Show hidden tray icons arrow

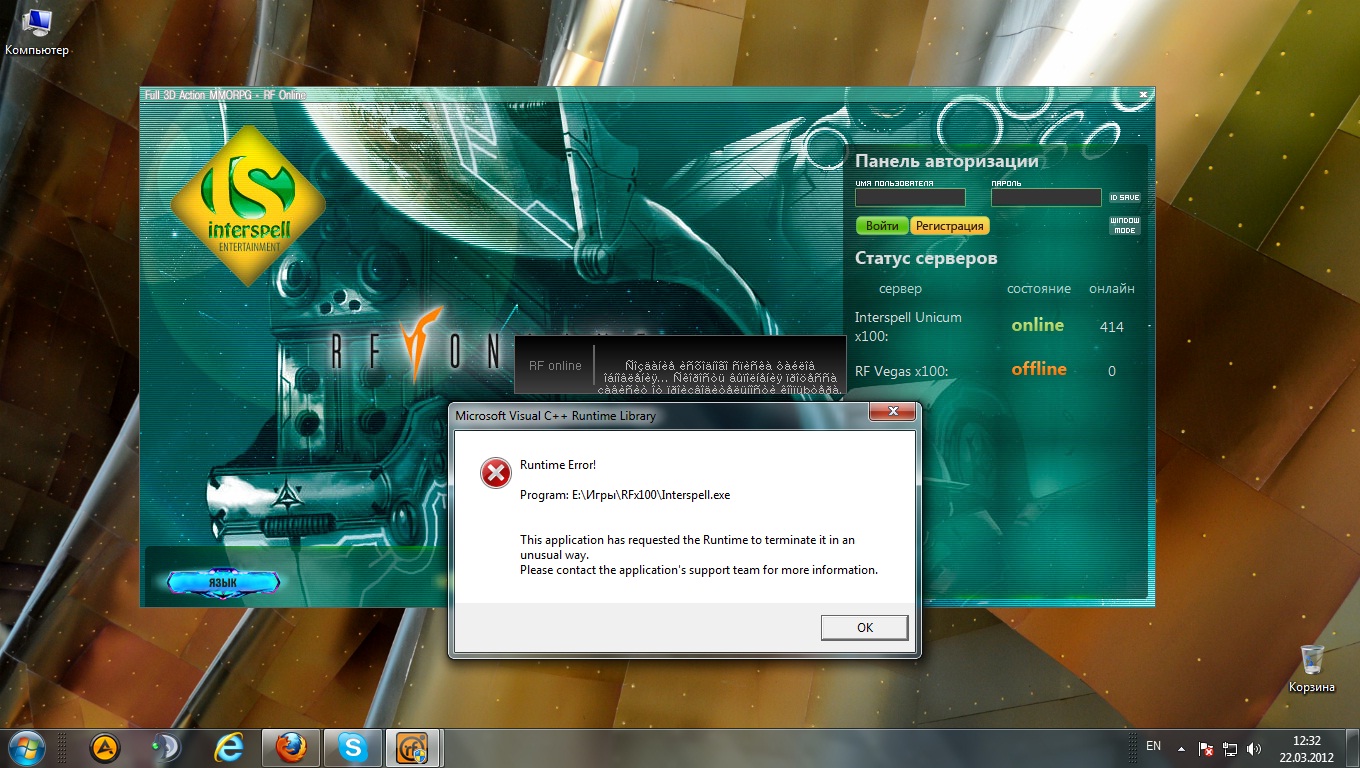[1181, 748]
